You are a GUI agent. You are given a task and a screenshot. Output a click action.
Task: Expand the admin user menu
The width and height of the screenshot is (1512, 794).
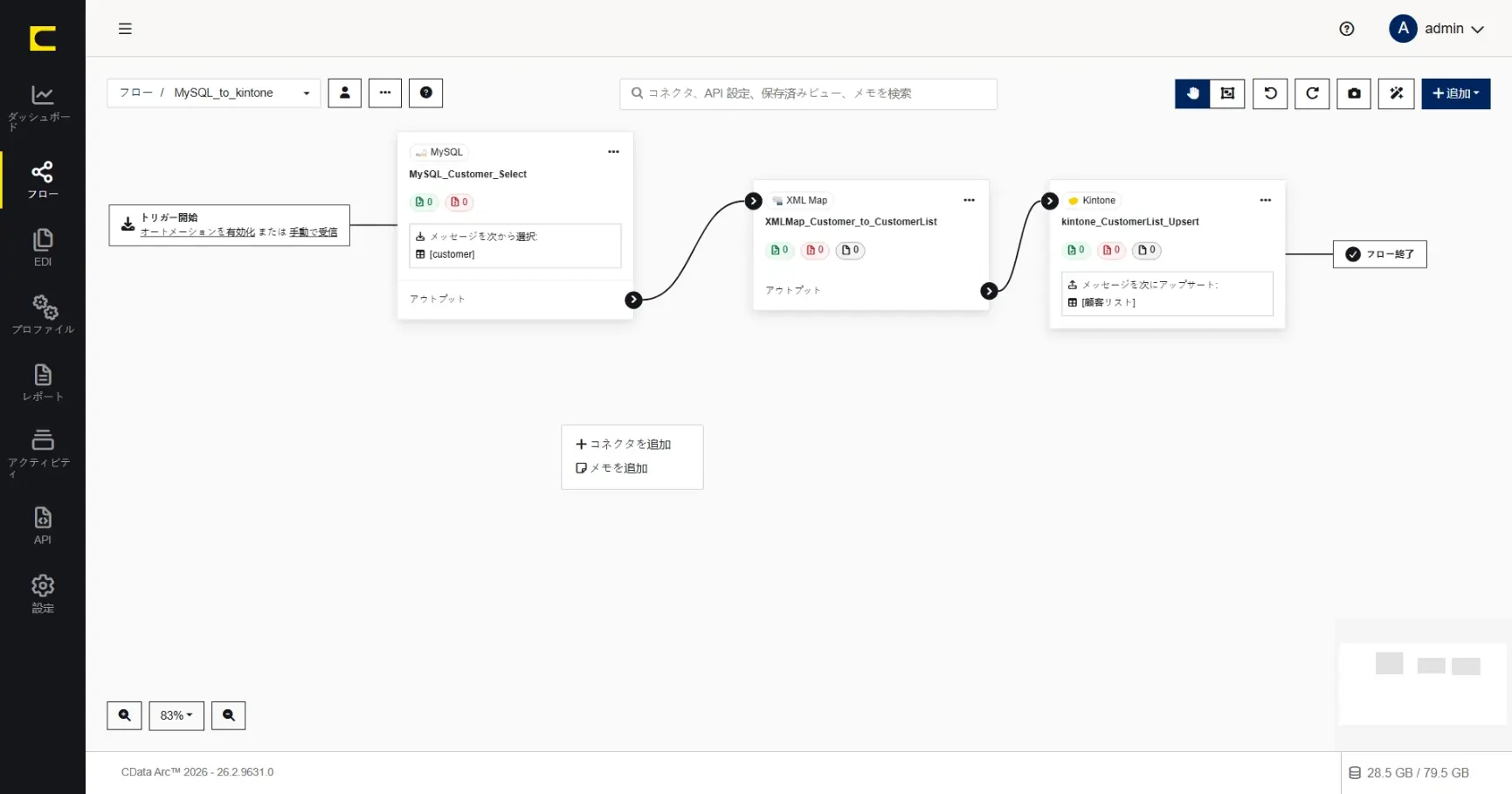(1437, 29)
